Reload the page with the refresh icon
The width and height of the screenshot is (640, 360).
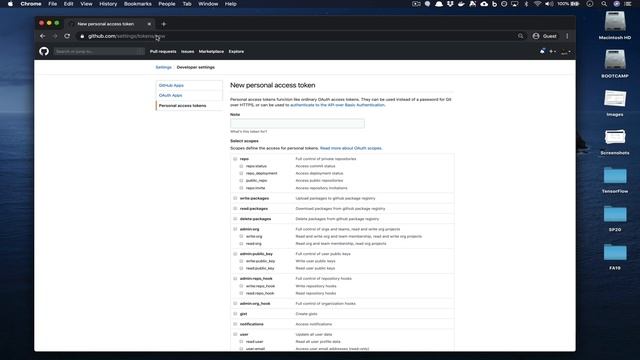[67, 36]
